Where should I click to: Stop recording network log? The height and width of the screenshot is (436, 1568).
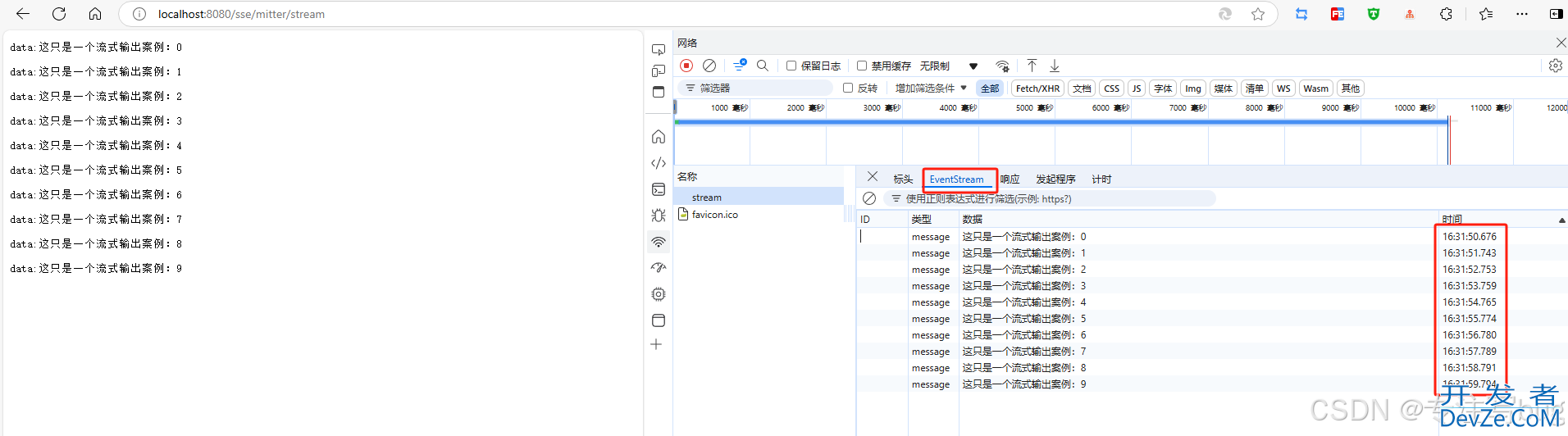coord(686,66)
